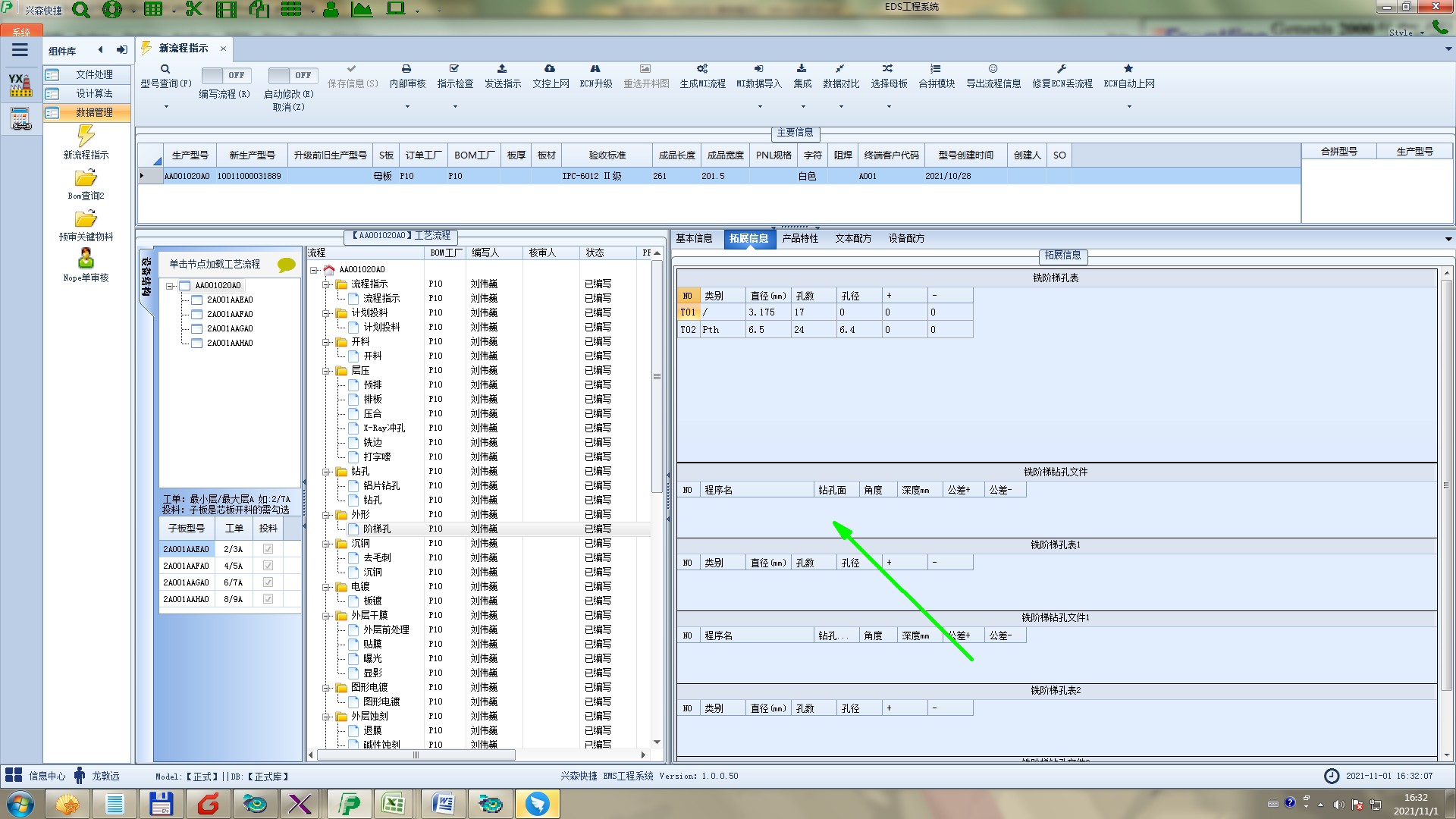Screen dimensions: 1456x819
Task: Click the ECN升级 toolbar icon
Action: pyautogui.click(x=595, y=69)
